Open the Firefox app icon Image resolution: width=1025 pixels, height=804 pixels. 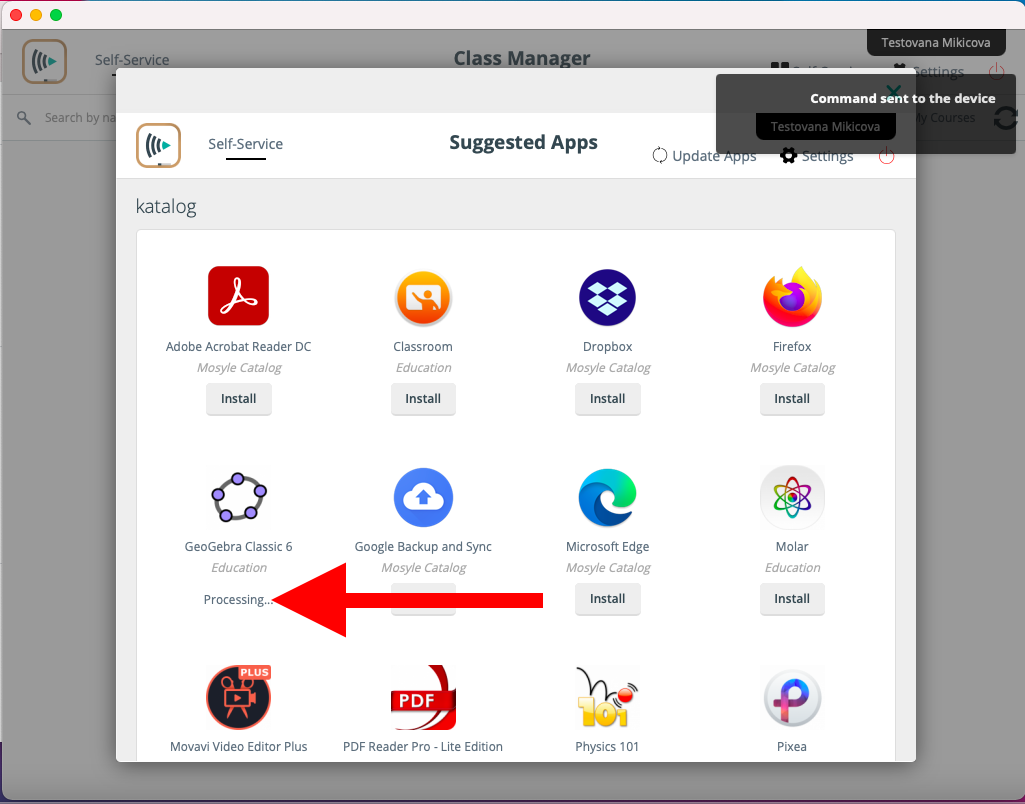pyautogui.click(x=792, y=297)
